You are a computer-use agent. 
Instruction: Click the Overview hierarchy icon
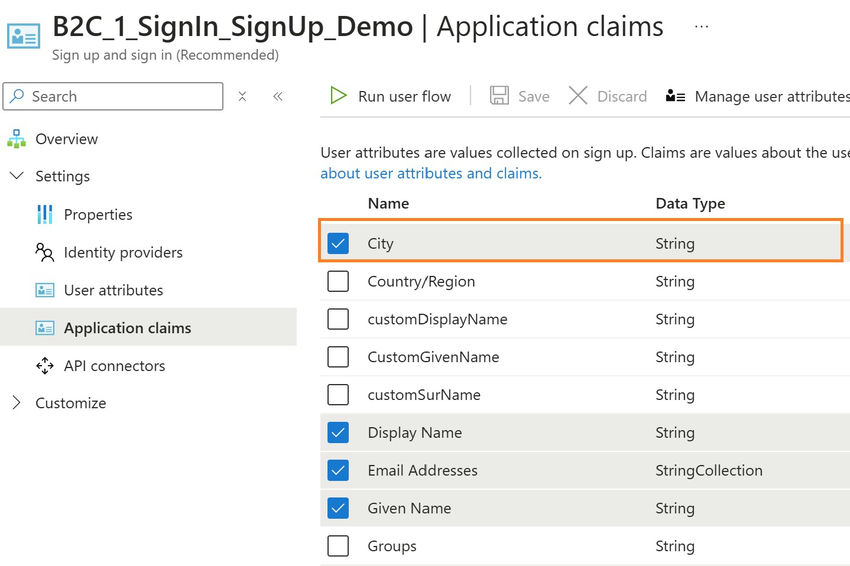tap(17, 139)
